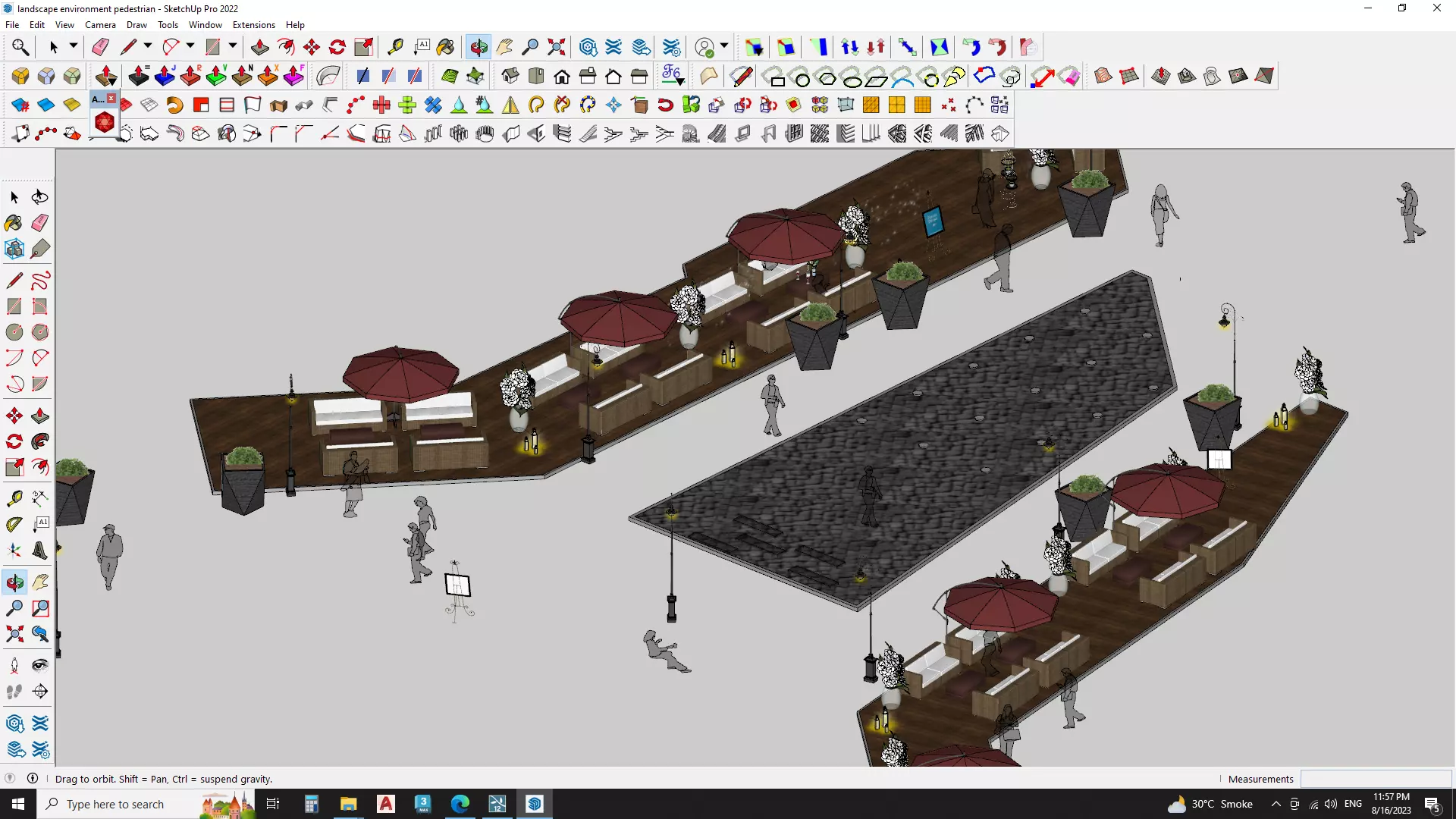Viewport: 1456px width, 819px height.
Task: Click in the Measurements input box
Action: click(x=1375, y=779)
